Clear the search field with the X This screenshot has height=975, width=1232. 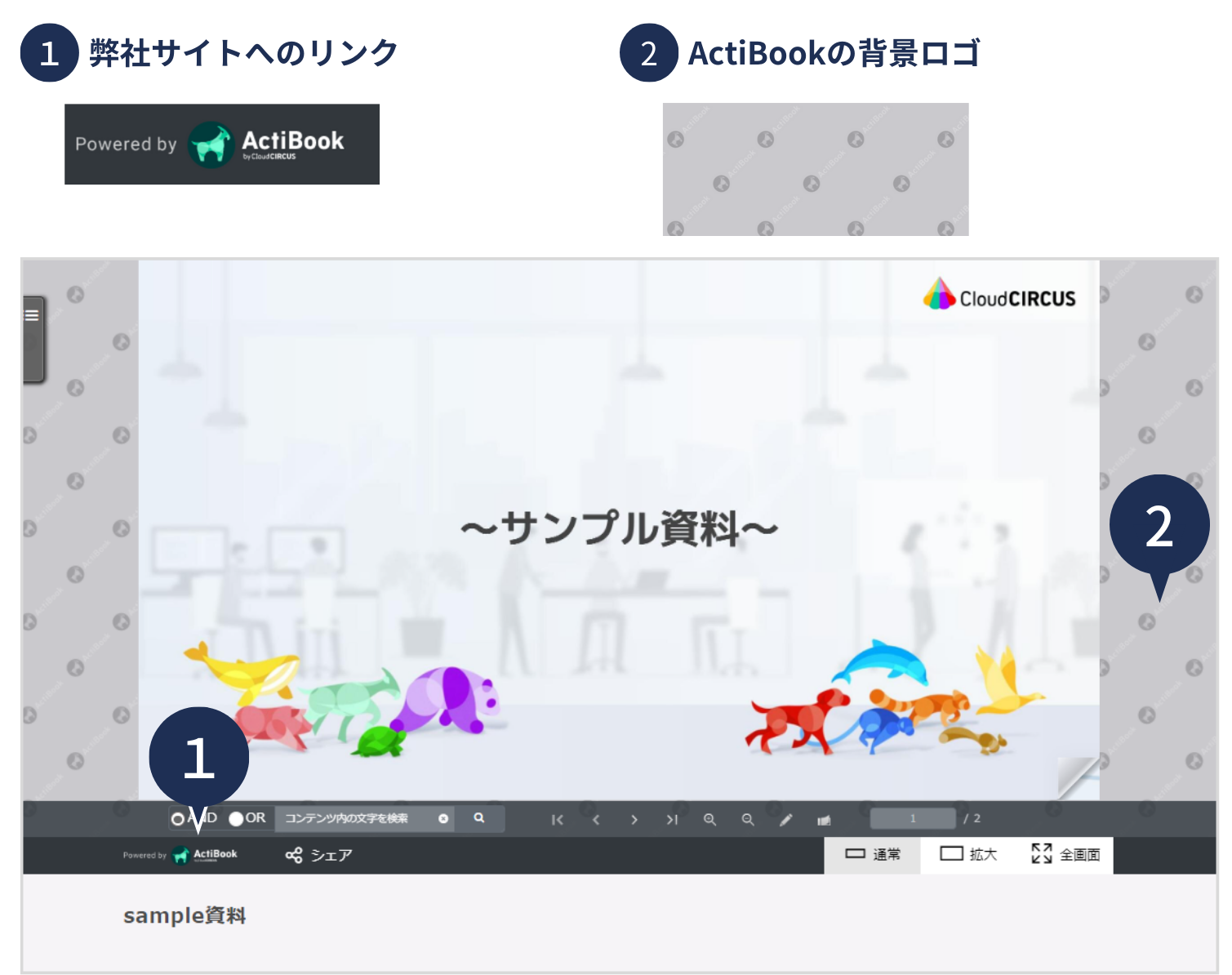click(x=442, y=818)
